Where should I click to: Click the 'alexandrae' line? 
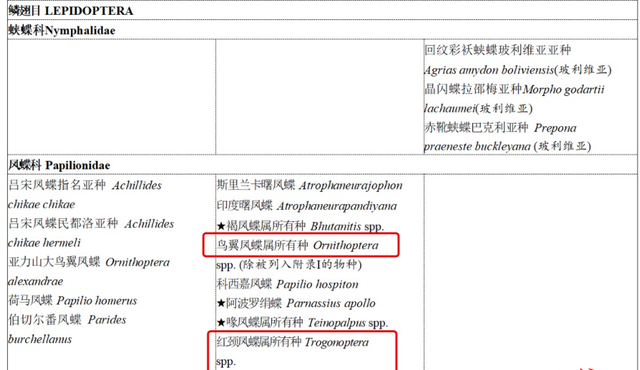(36, 281)
